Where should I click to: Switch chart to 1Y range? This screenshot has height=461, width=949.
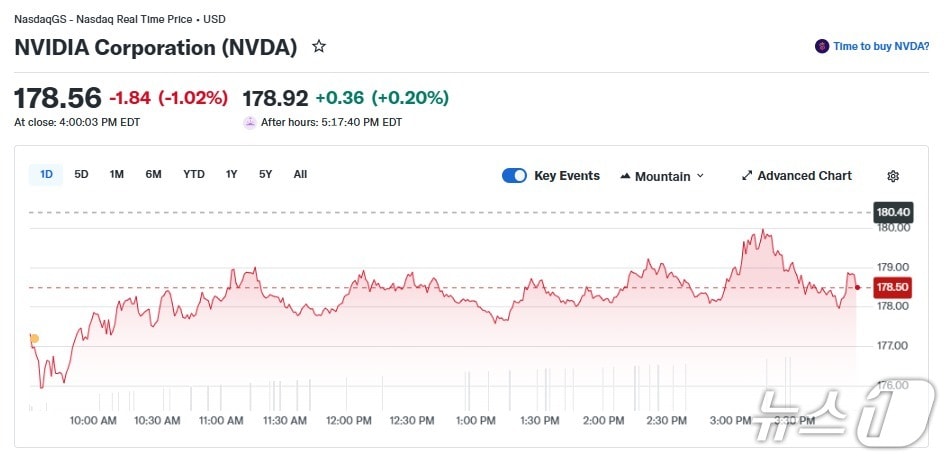click(231, 175)
